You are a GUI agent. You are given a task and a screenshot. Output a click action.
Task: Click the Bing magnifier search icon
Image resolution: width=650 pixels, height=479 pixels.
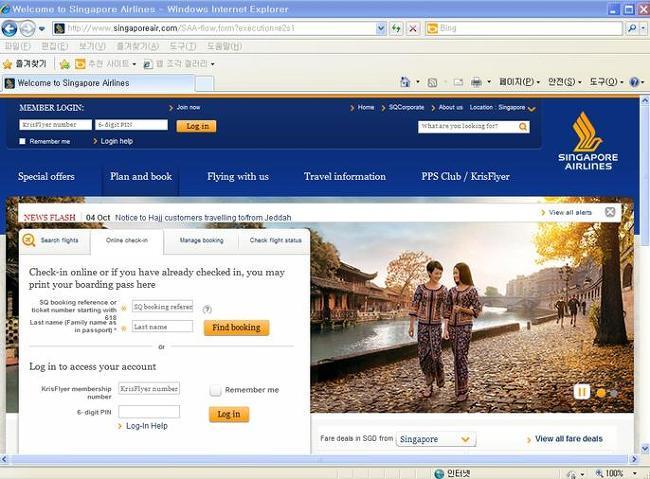click(x=632, y=28)
